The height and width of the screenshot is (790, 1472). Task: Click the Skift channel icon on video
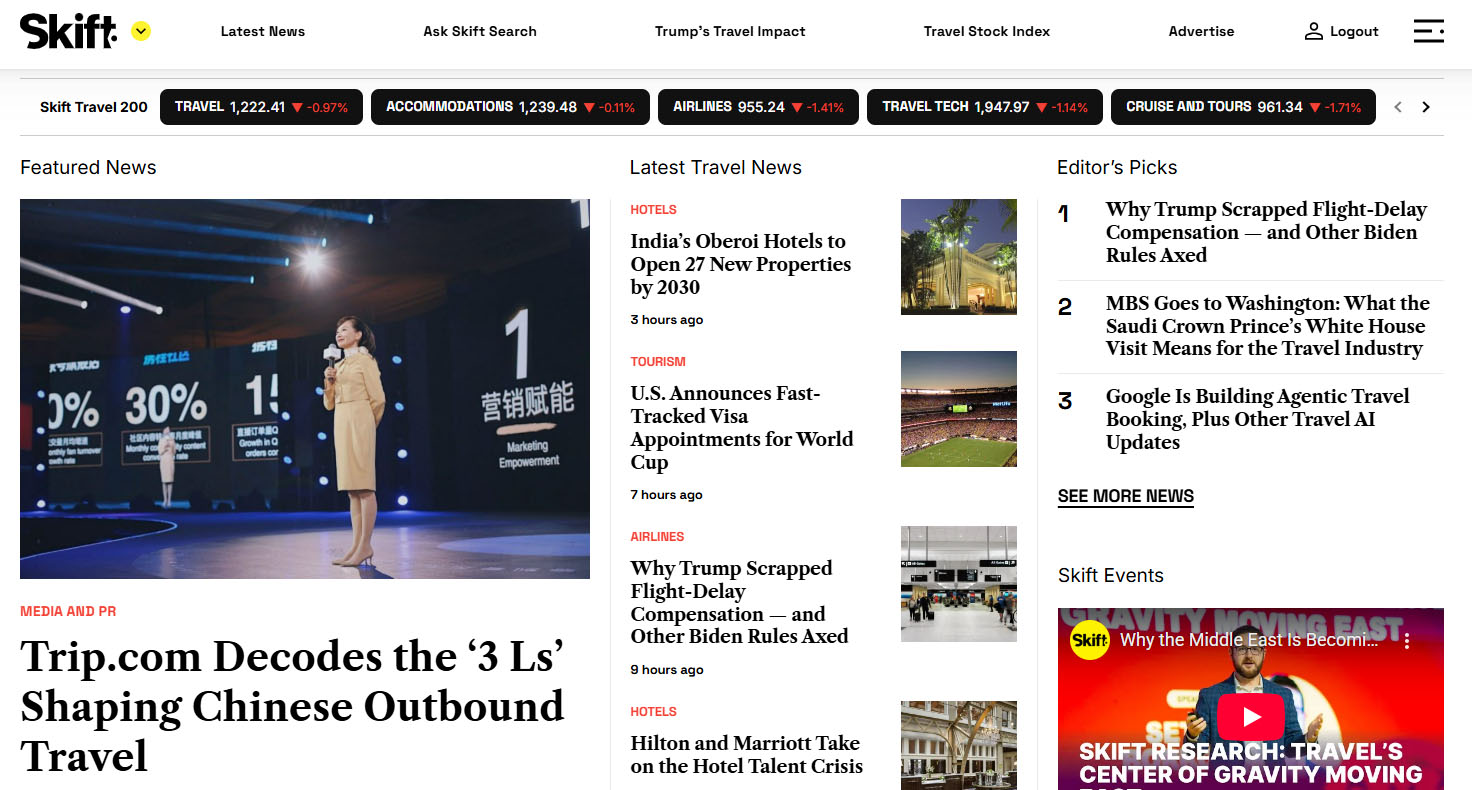pyautogui.click(x=1089, y=640)
